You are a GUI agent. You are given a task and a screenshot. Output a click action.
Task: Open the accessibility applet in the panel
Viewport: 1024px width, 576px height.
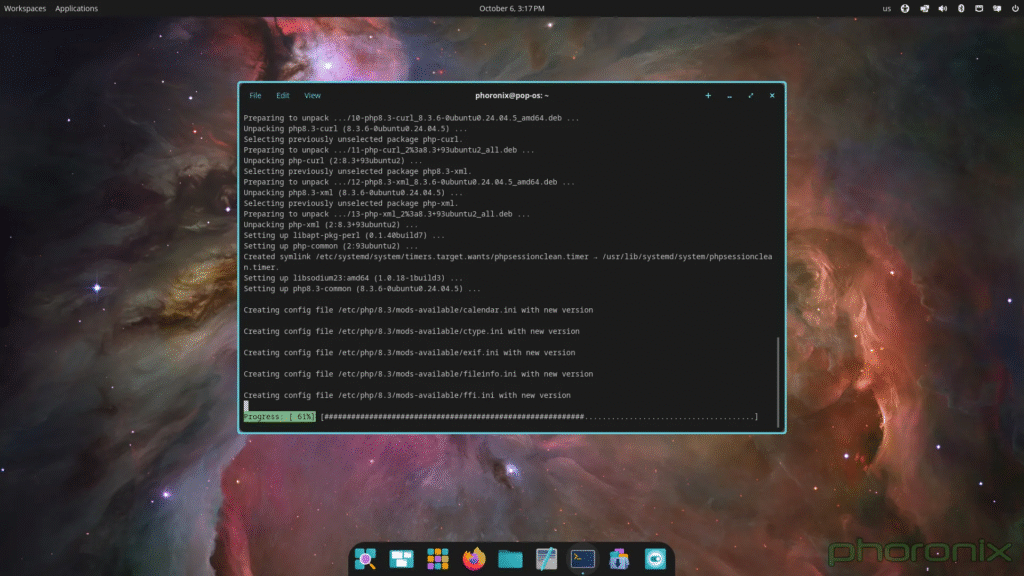click(x=905, y=8)
